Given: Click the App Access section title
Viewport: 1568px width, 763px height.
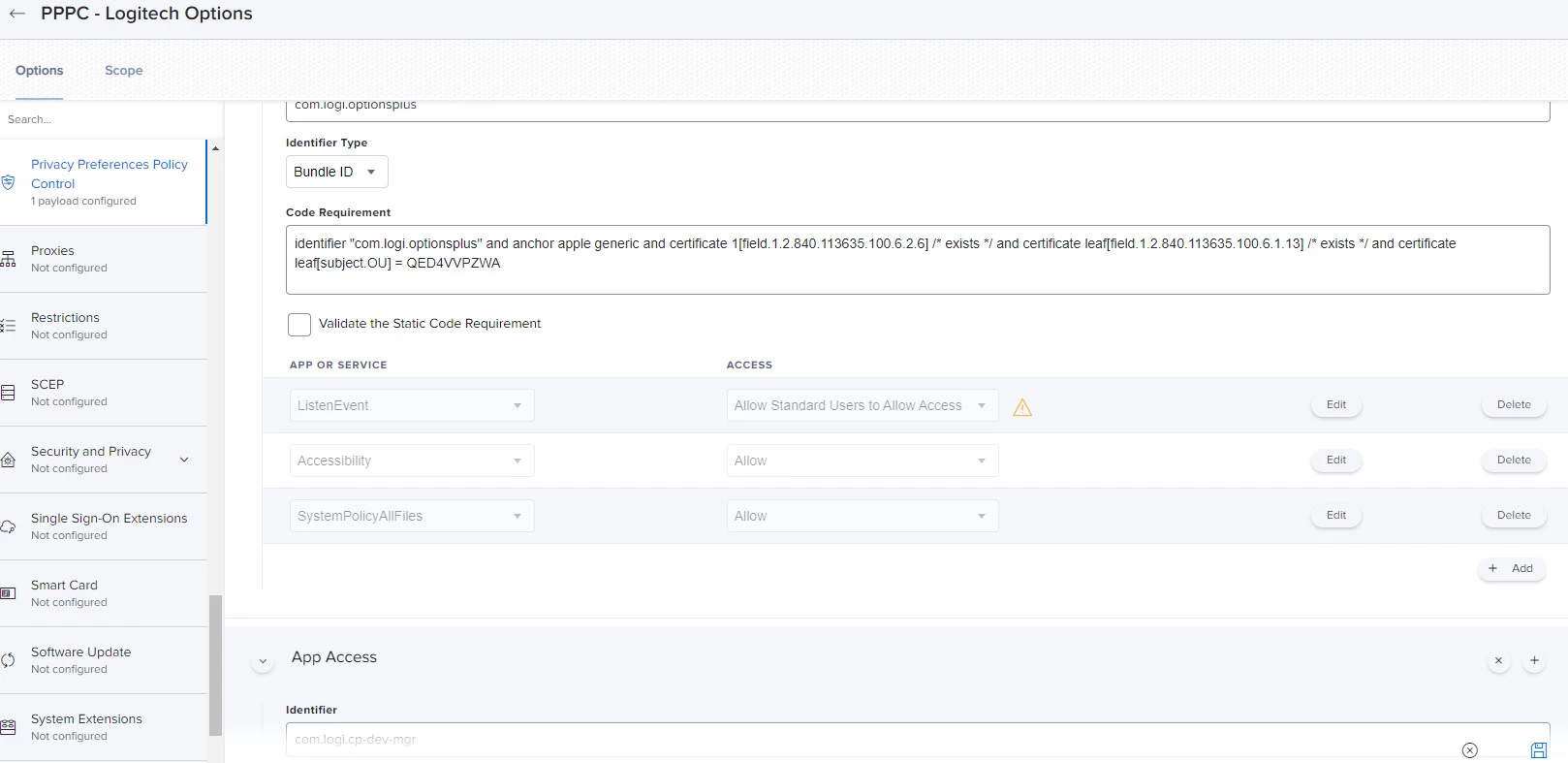Looking at the screenshot, I should coord(334,657).
